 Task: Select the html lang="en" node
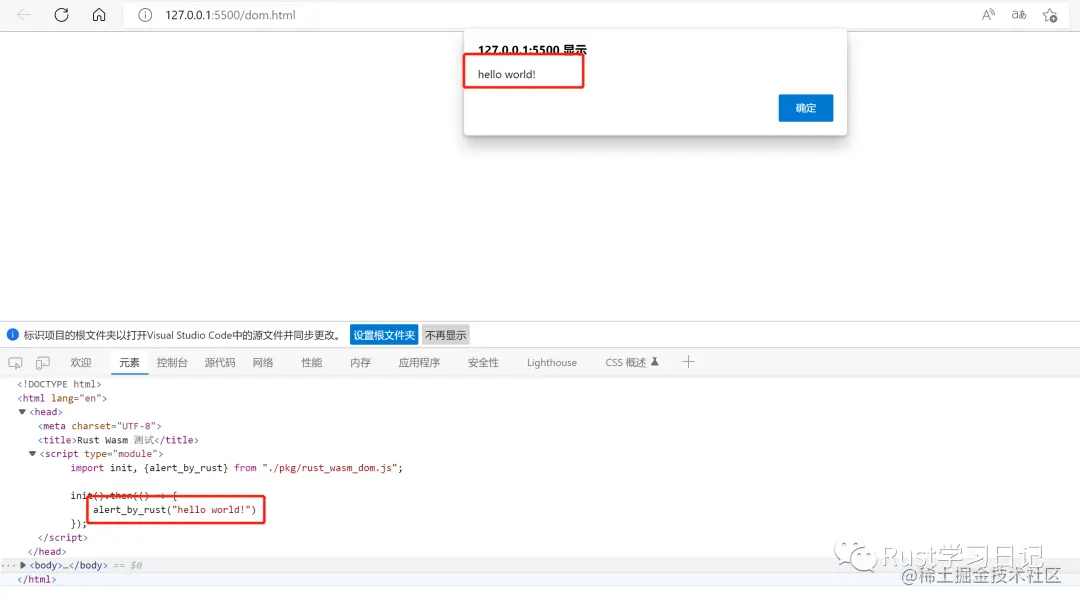click(62, 398)
